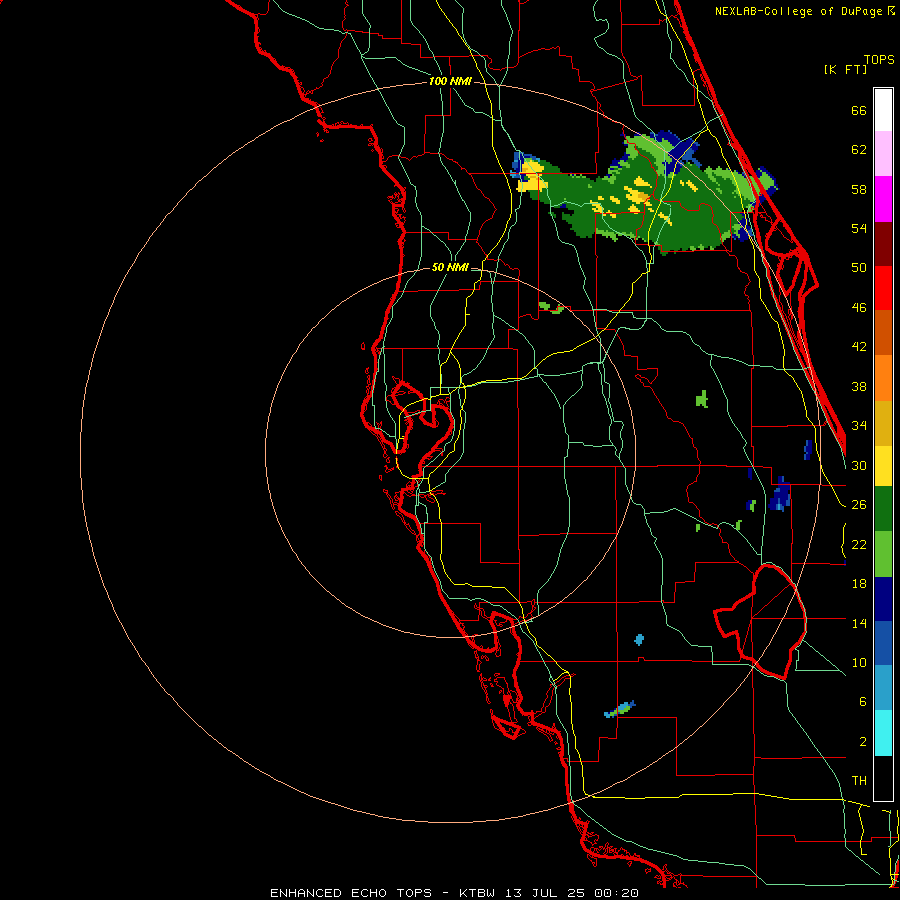
Task: Click the 14 value on the legend
Action: 859,623
